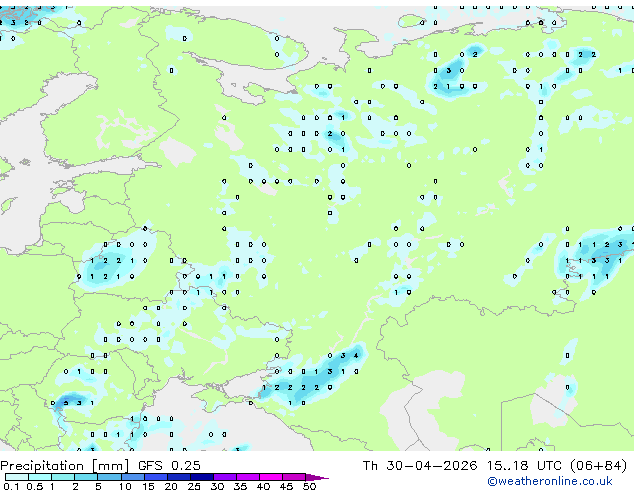Click the '25' legend label
This screenshot has width=634, height=490.
(194, 486)
